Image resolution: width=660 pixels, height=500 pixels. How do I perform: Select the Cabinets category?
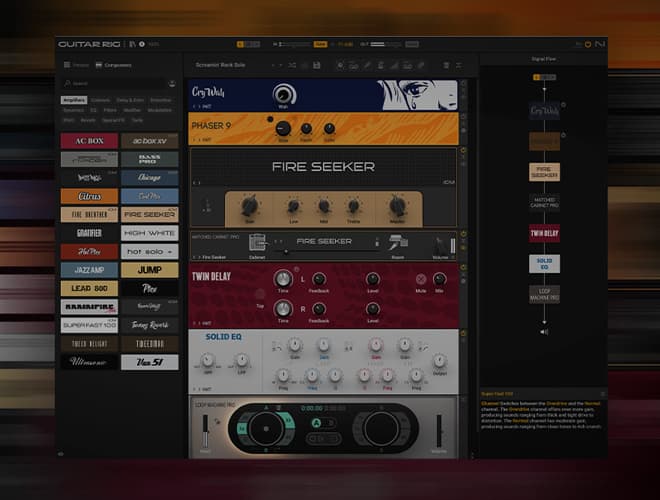coord(101,100)
